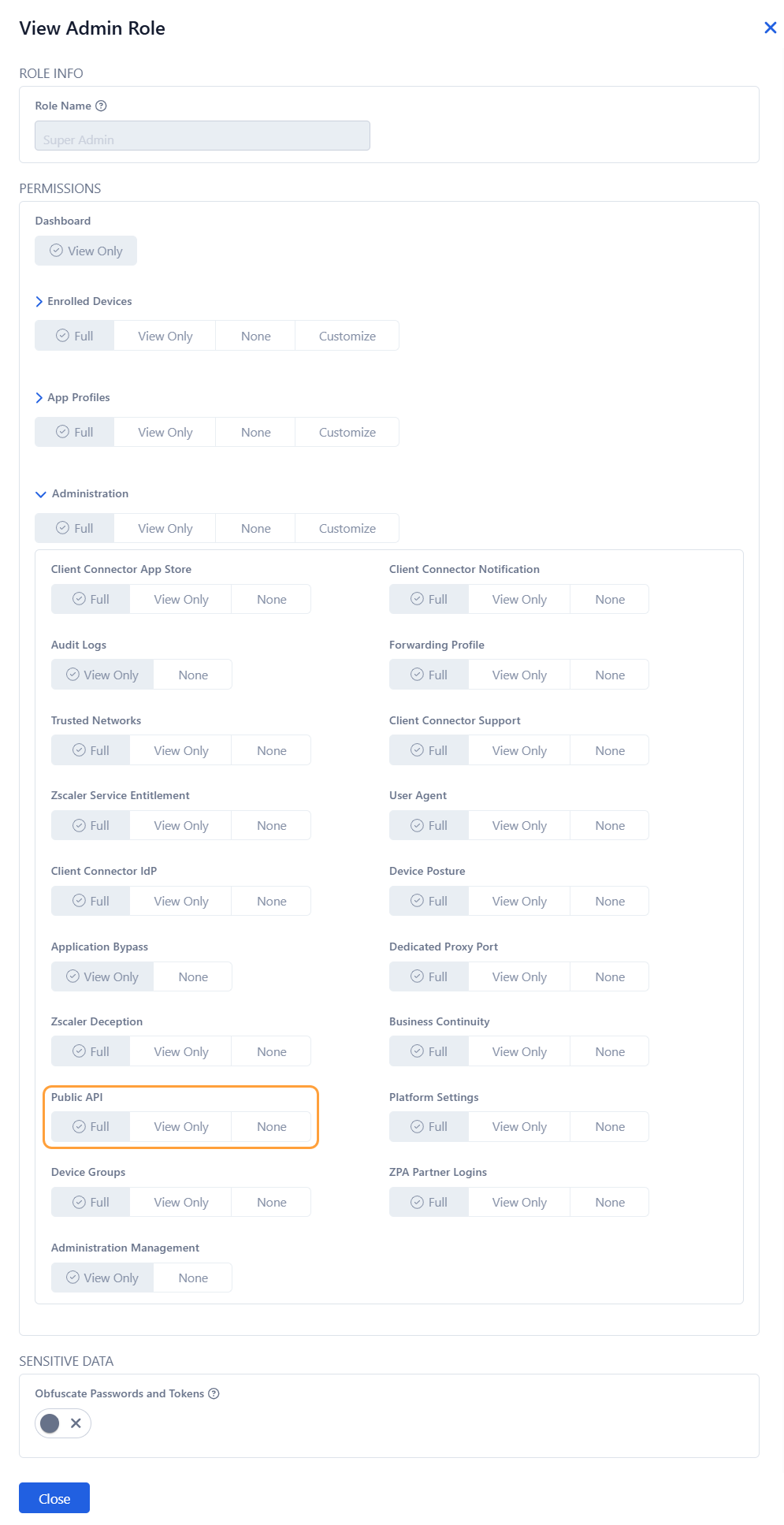Select Customize for Administration permissions
The width and height of the screenshot is (784, 1525).
pyautogui.click(x=347, y=528)
